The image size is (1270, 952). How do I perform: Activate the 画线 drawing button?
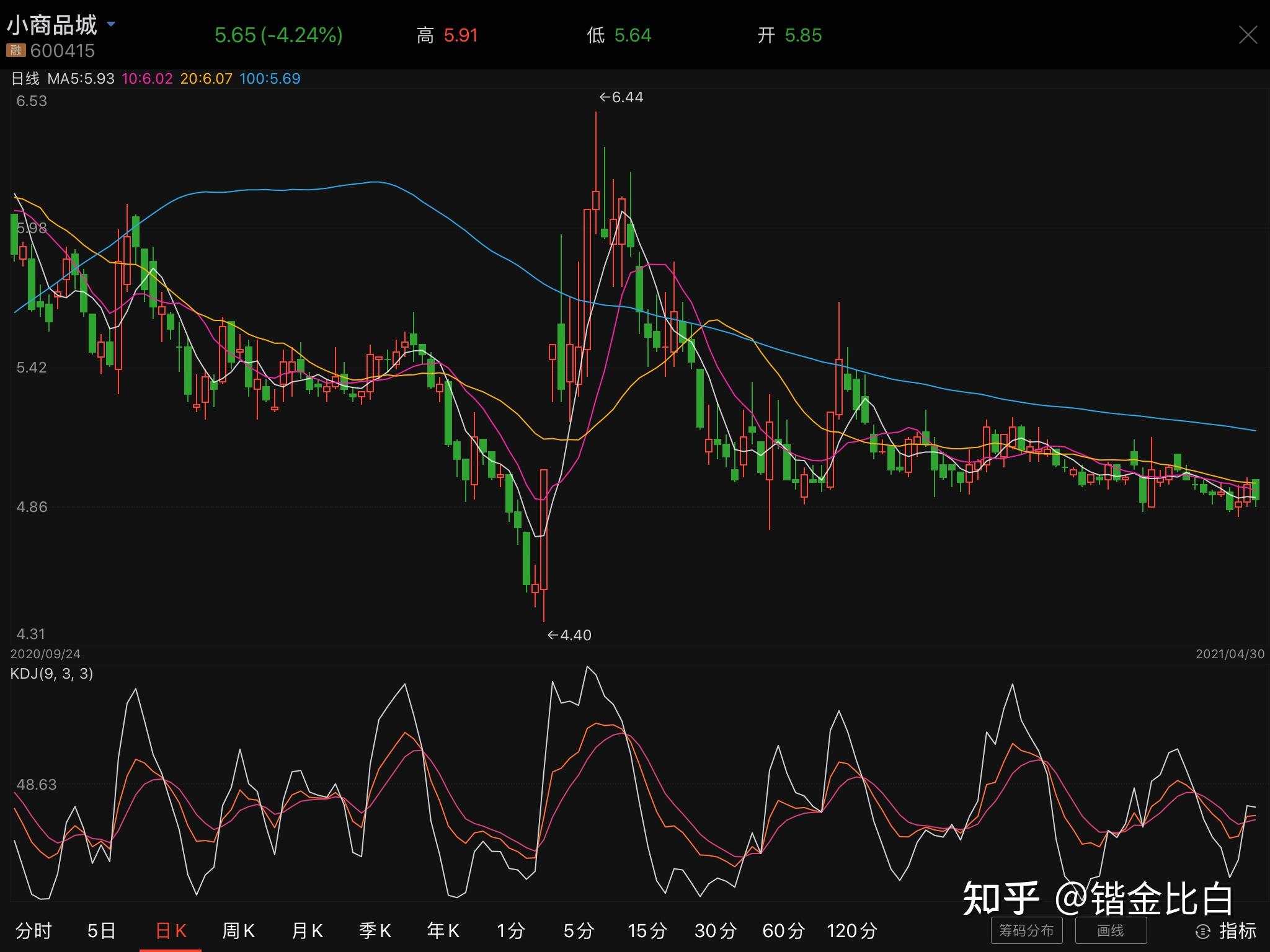1111,930
